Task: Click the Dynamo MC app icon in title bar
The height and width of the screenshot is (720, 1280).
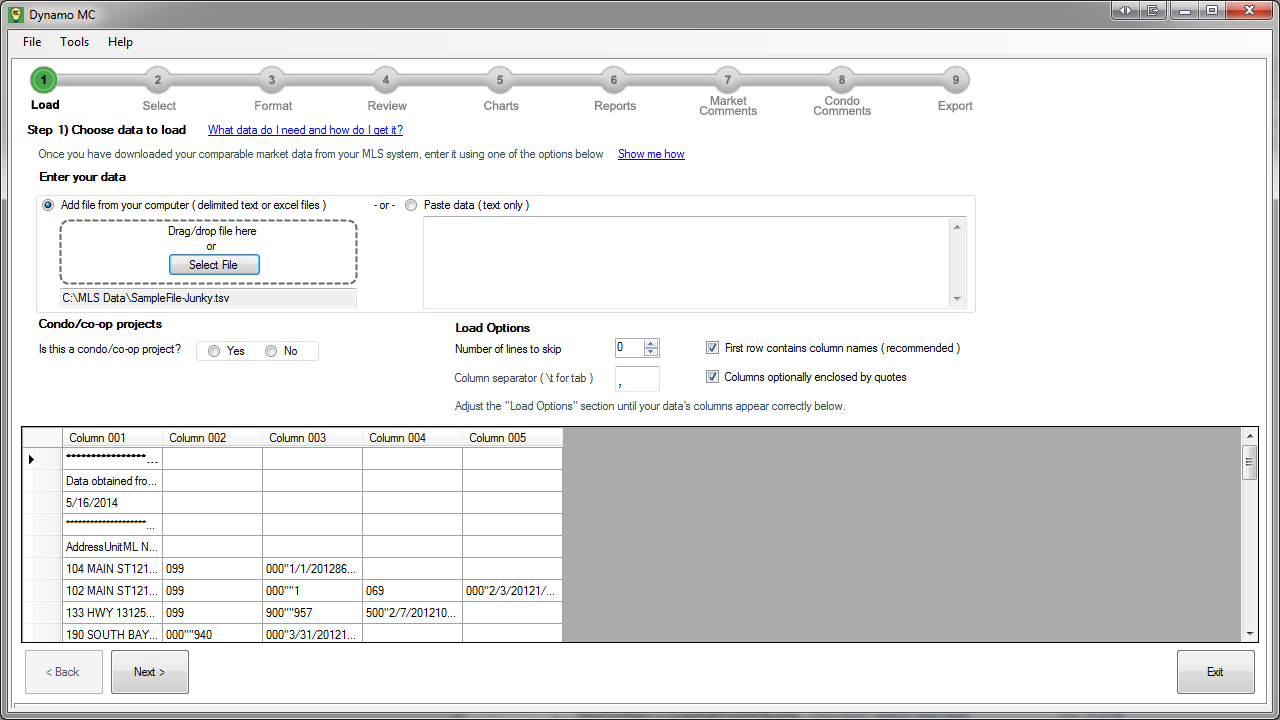Action: click(x=15, y=15)
